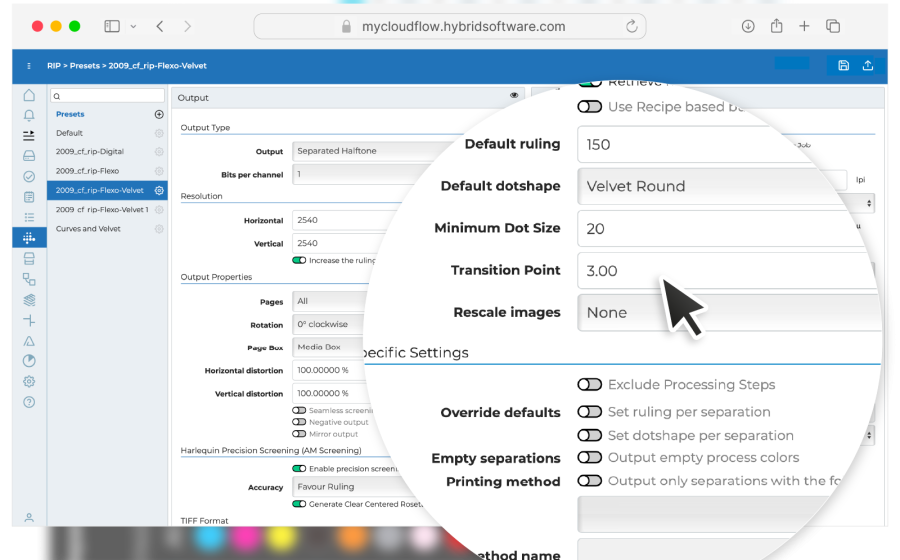Screen dimensions: 900x560
Task: Toggle Mirror output switch
Action: pyautogui.click(x=299, y=434)
